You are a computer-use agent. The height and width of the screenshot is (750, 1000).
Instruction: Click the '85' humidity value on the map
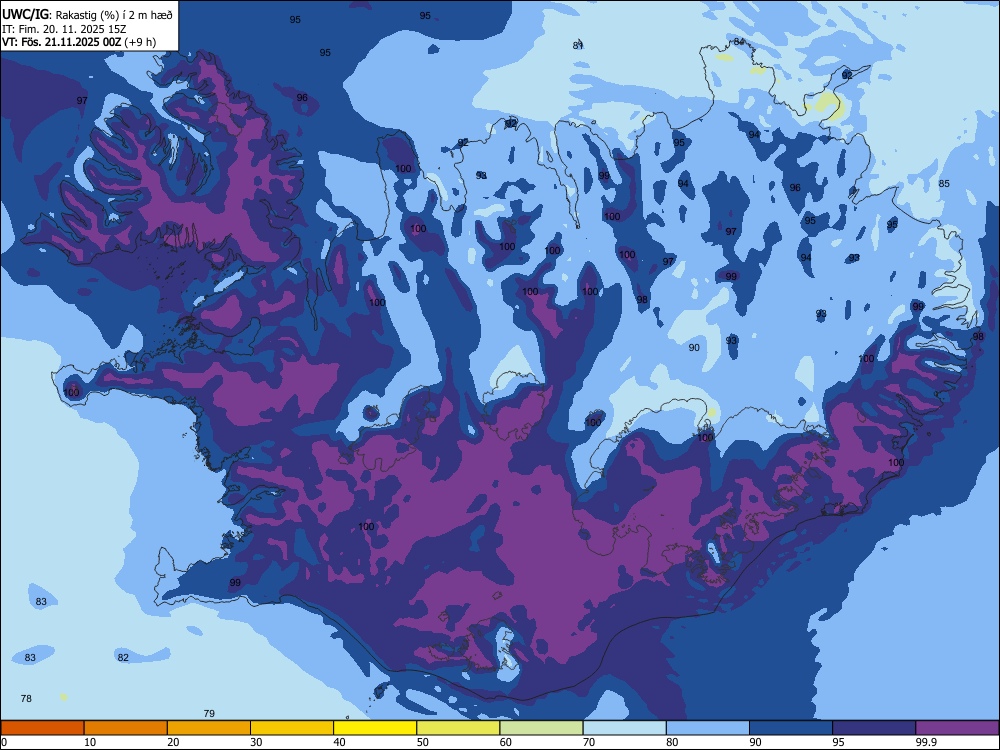(944, 184)
